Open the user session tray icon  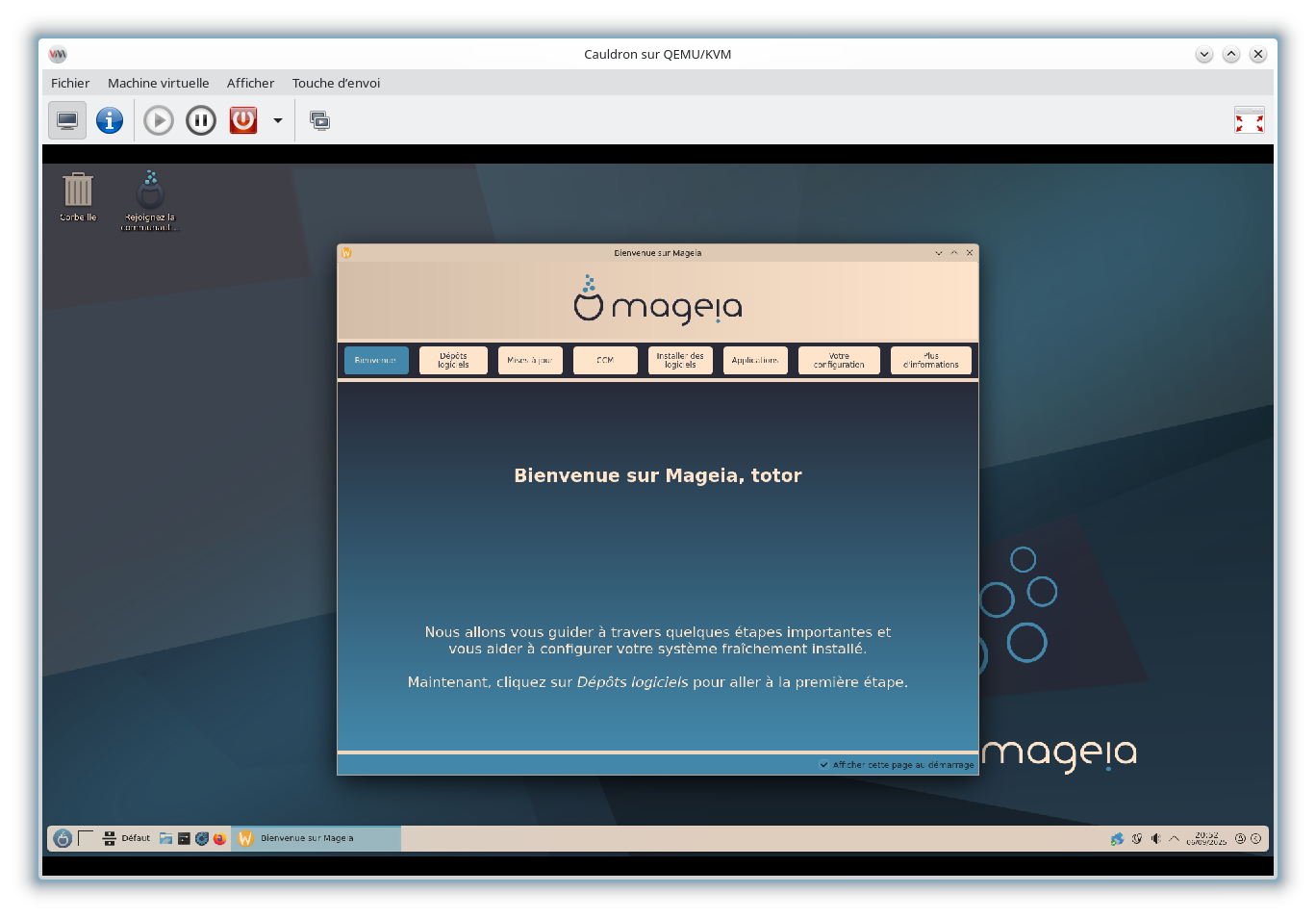coord(1241,838)
